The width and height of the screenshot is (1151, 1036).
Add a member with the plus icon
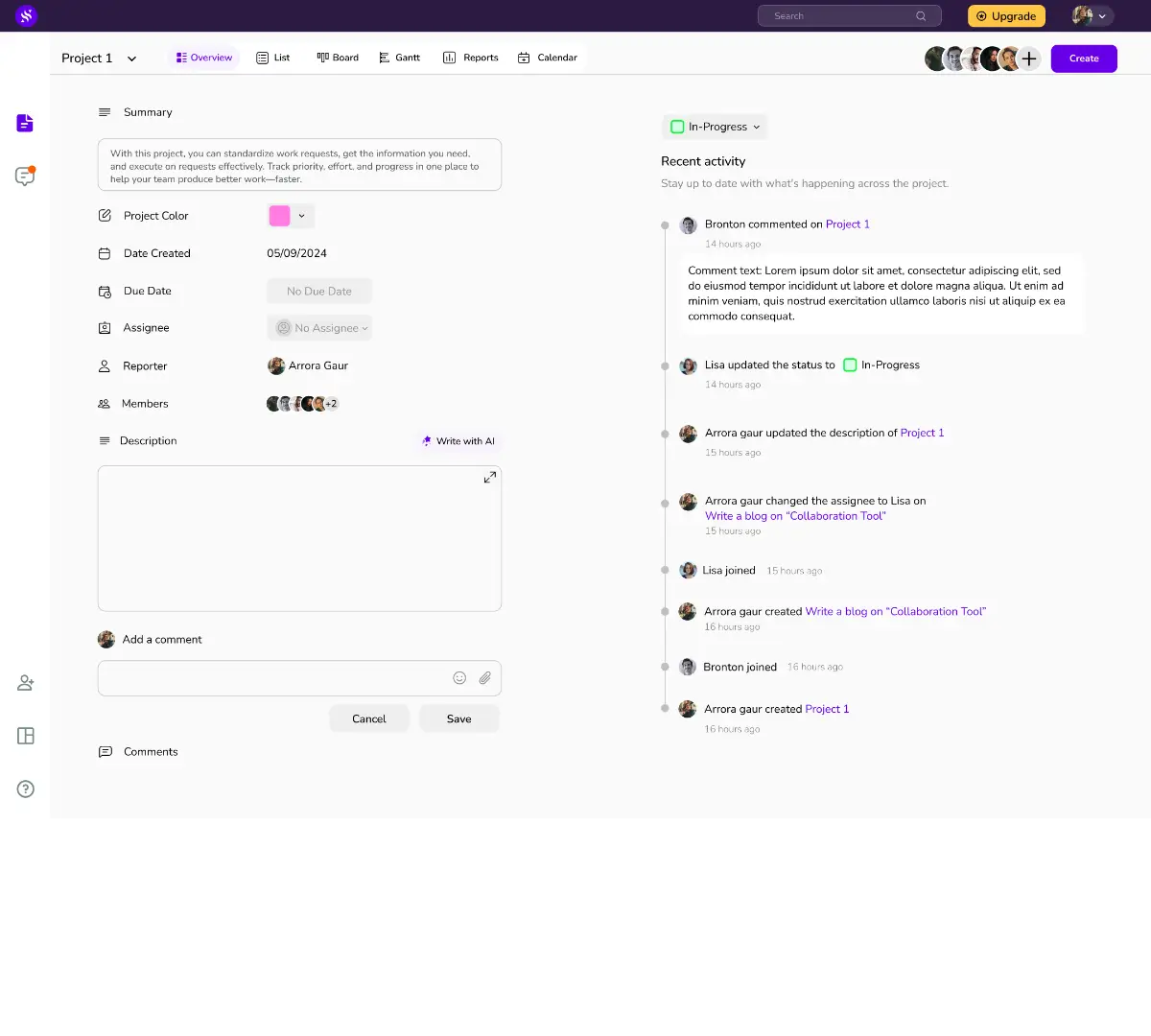pos(1029,59)
